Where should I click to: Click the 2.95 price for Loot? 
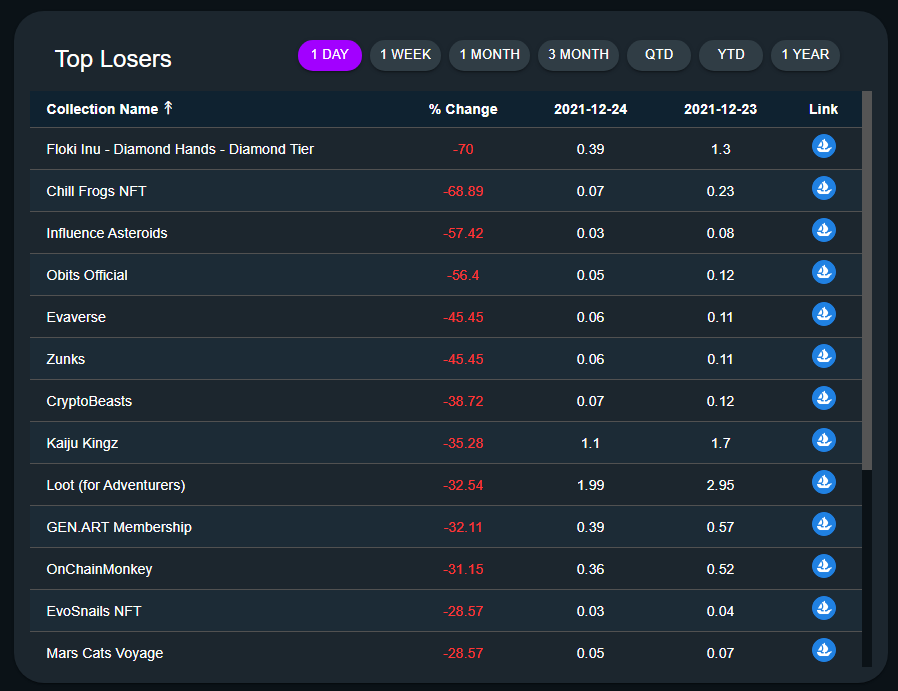click(x=720, y=485)
